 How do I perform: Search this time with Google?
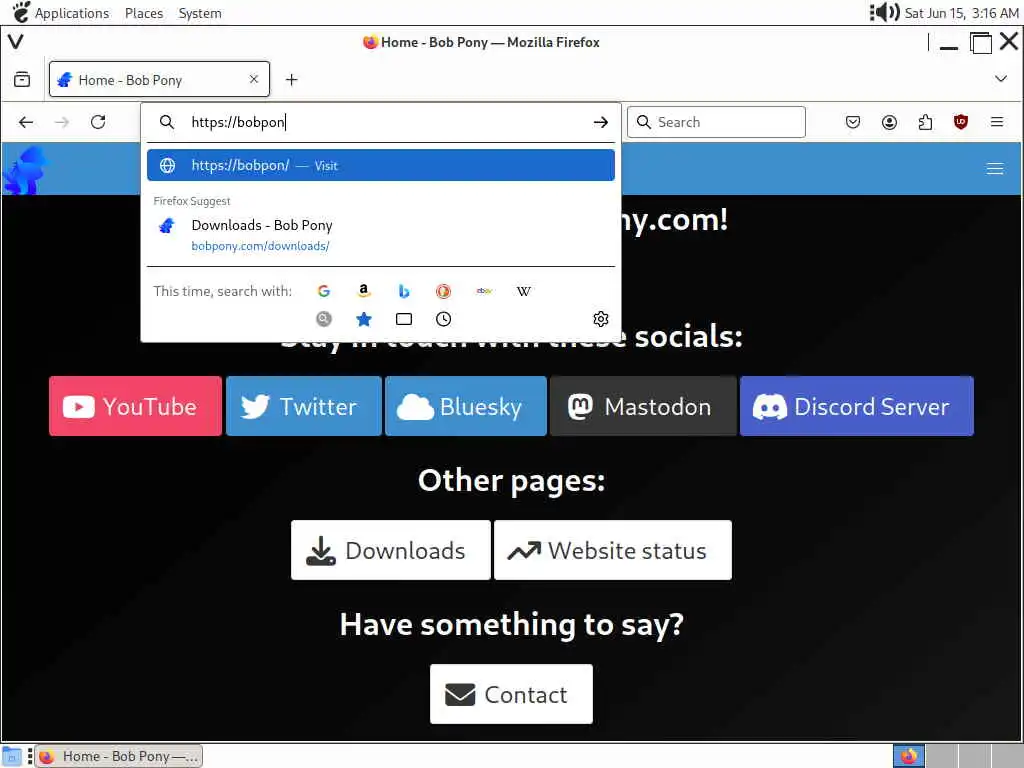click(x=324, y=291)
